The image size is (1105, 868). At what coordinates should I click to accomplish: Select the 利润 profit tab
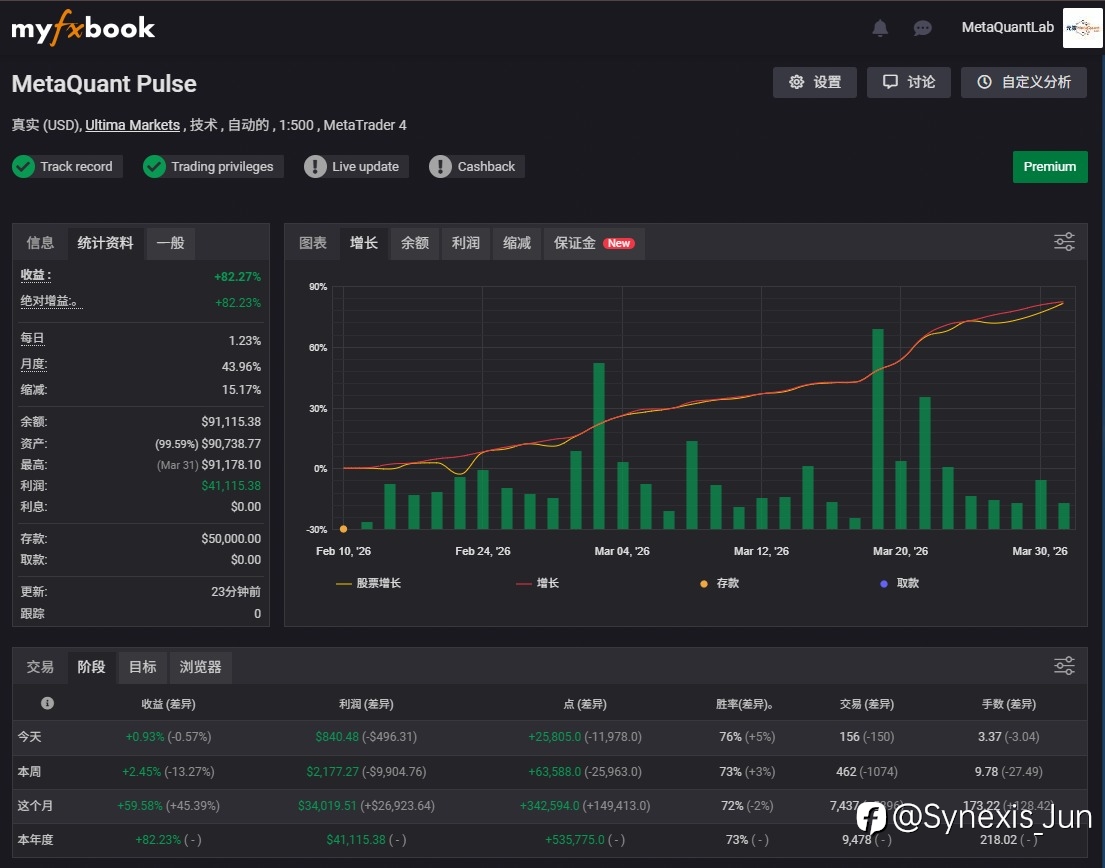click(466, 243)
